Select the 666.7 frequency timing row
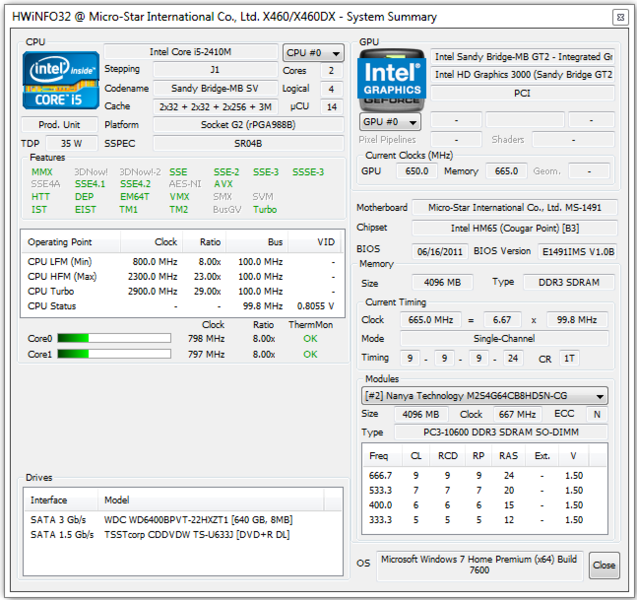The image size is (637, 600). tap(484, 475)
